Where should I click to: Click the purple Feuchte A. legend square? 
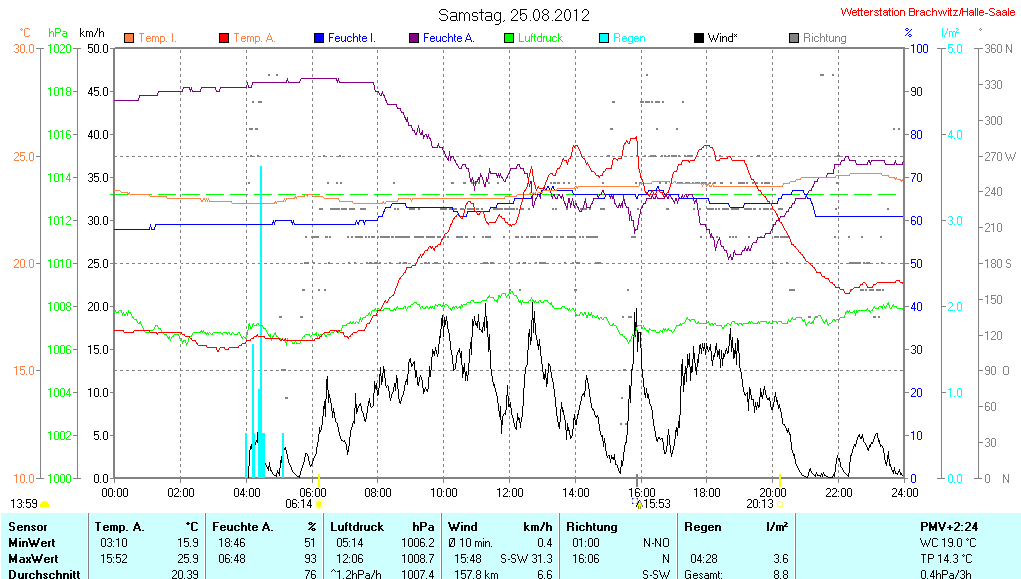coord(414,38)
